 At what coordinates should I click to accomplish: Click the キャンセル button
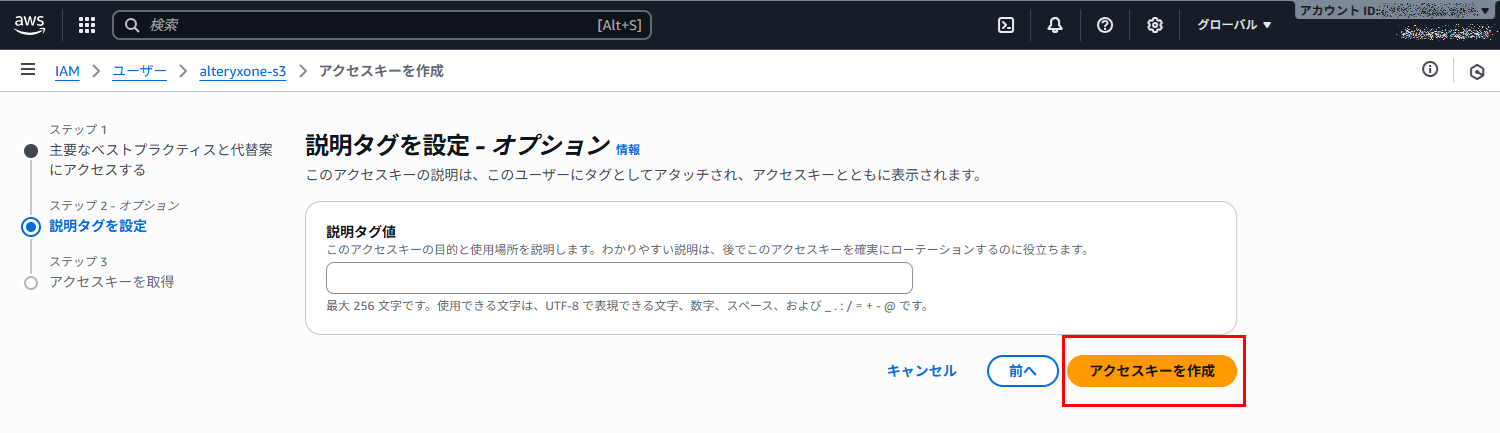coord(921,371)
